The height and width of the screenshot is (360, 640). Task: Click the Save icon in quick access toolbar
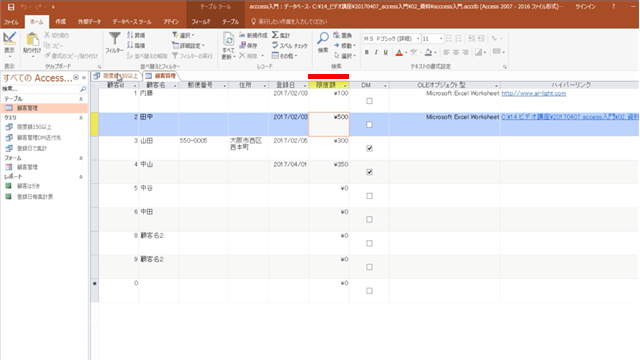coord(11,7)
